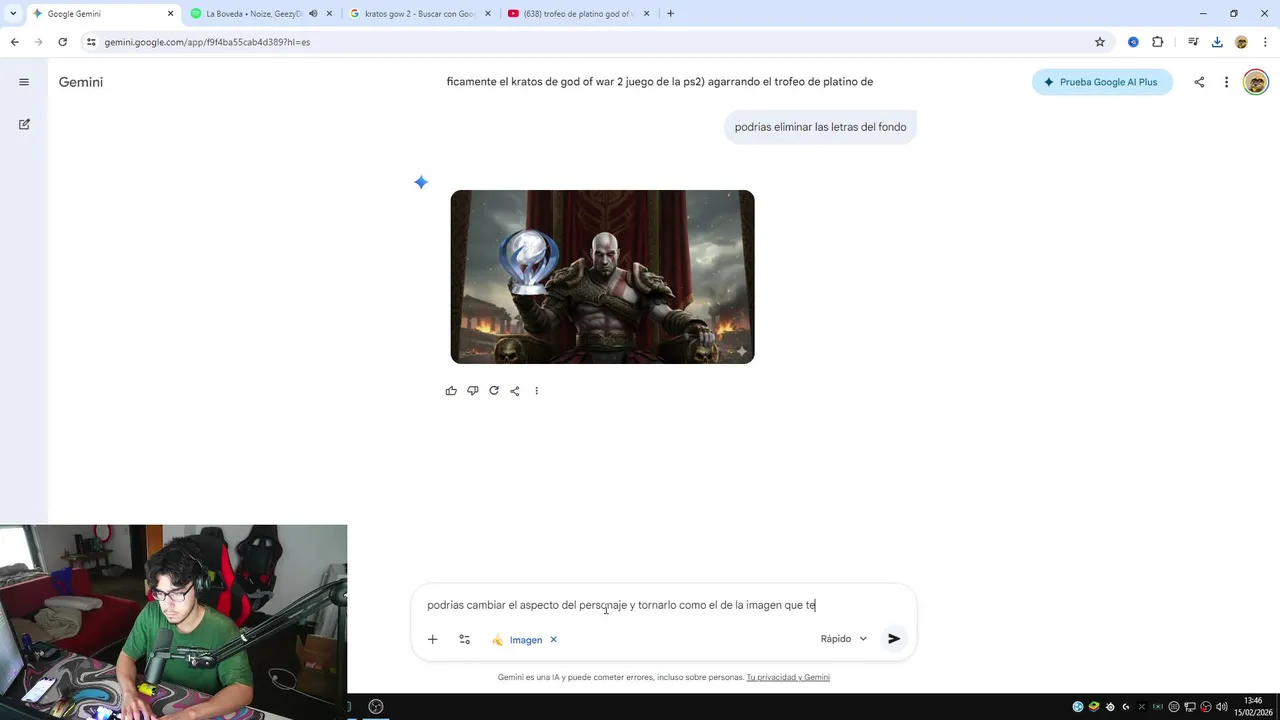This screenshot has width=1280, height=720.
Task: Open the OBS icon in taskbar
Action: coord(376,707)
